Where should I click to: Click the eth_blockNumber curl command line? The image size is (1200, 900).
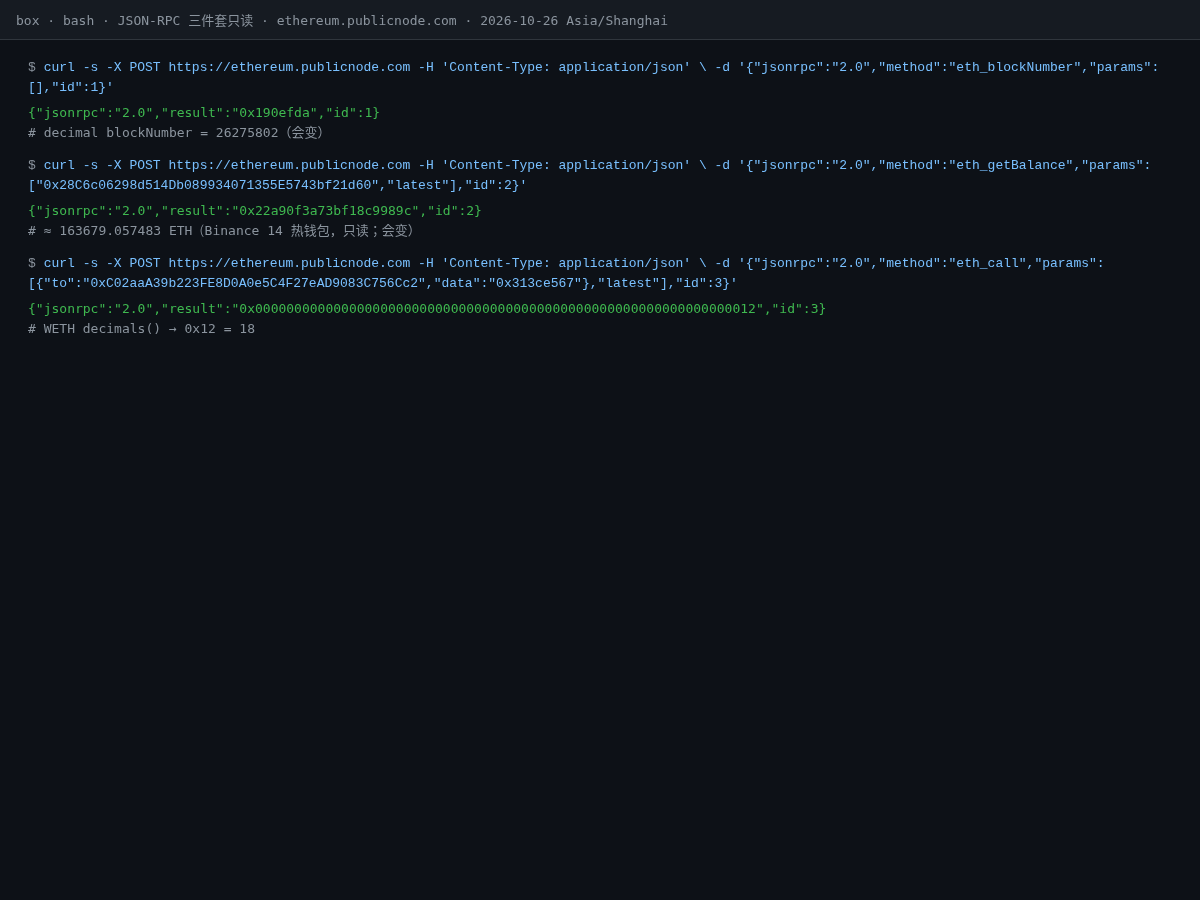[x=593, y=67]
